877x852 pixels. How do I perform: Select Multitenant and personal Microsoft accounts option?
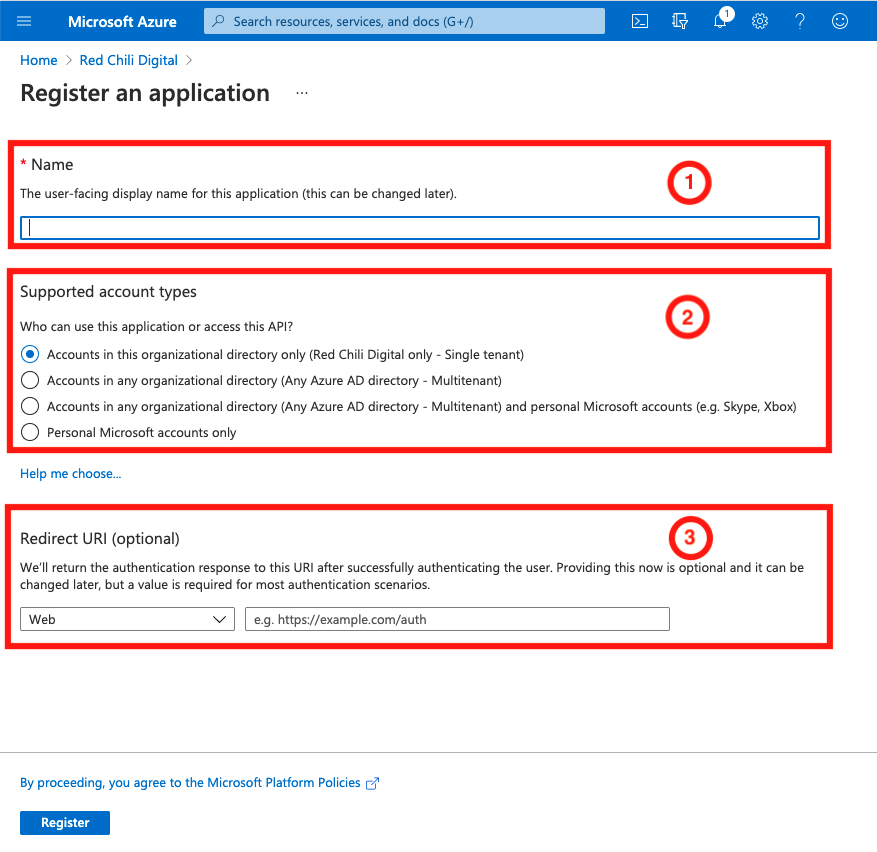pyautogui.click(x=30, y=406)
